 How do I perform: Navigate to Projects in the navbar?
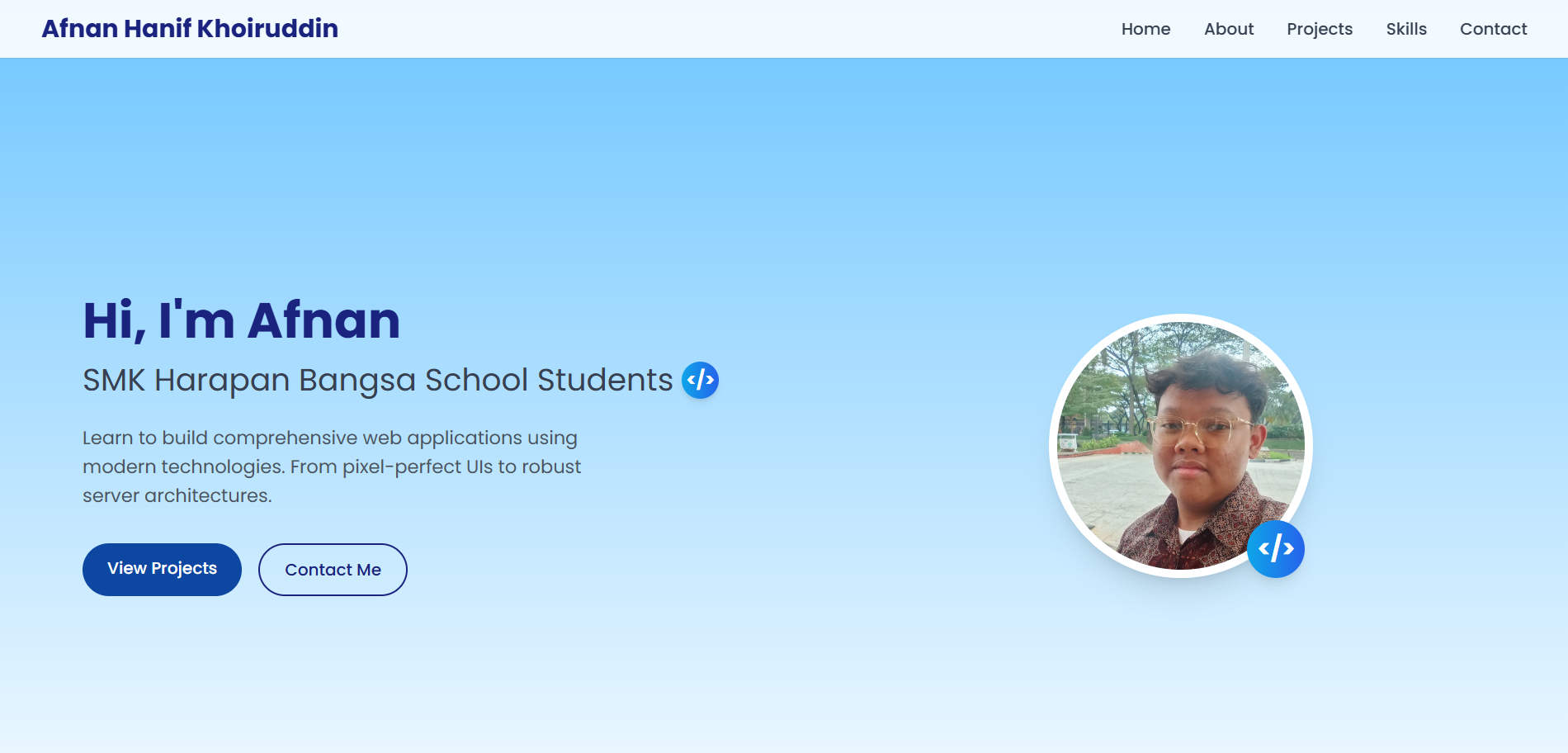1319,29
